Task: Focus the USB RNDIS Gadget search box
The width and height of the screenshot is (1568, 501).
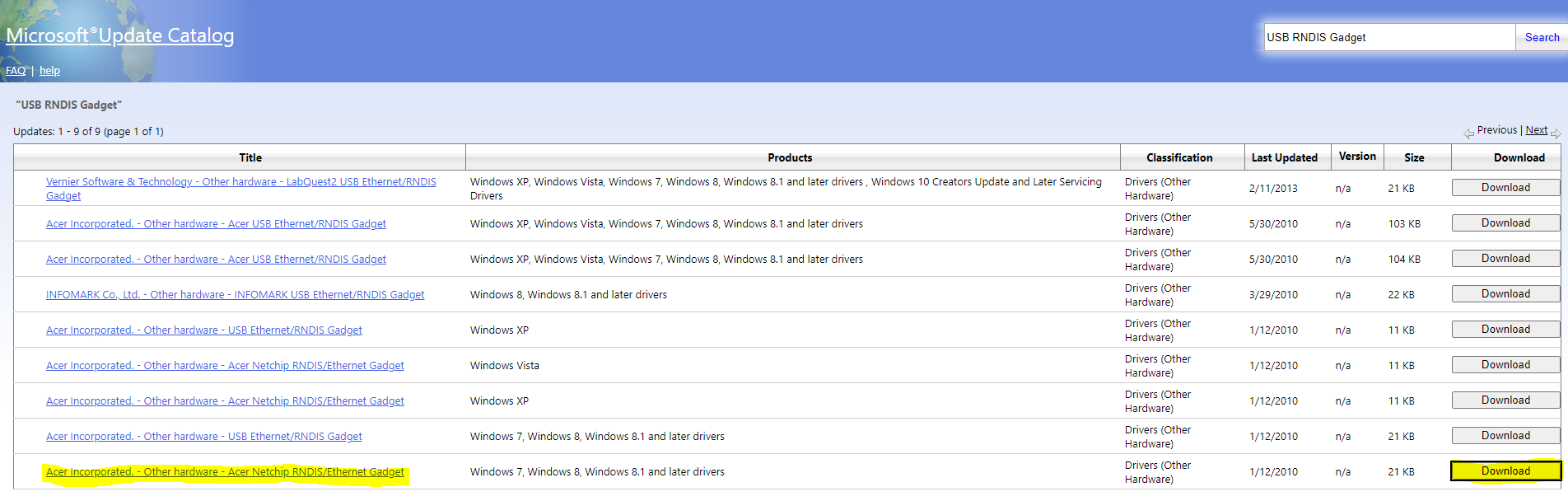Action: (1388, 37)
